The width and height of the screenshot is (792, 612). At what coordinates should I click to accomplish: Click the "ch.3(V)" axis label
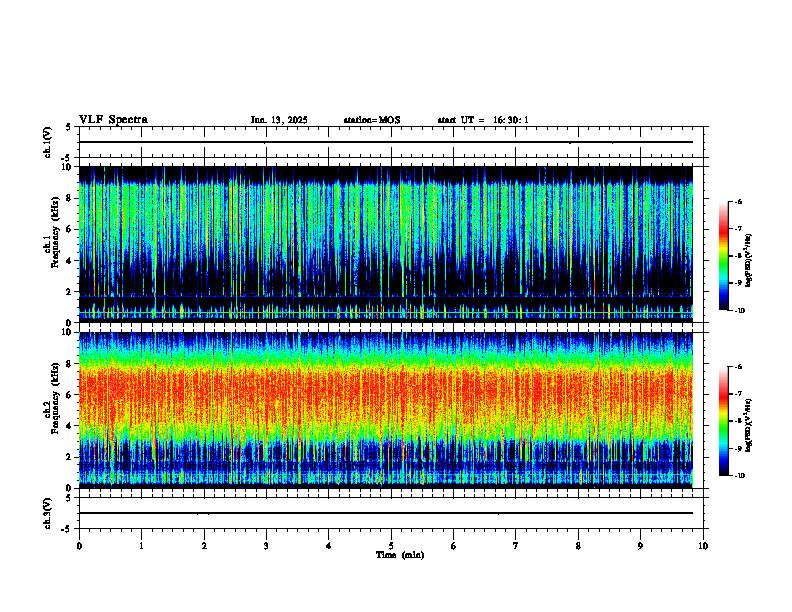point(48,513)
